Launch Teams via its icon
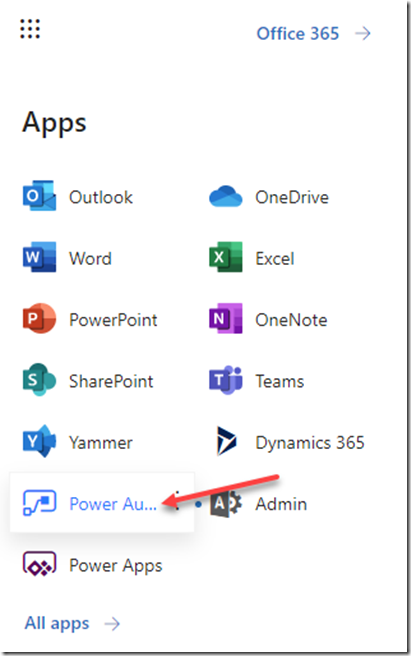Viewport: 411px width, 656px height. (226, 379)
